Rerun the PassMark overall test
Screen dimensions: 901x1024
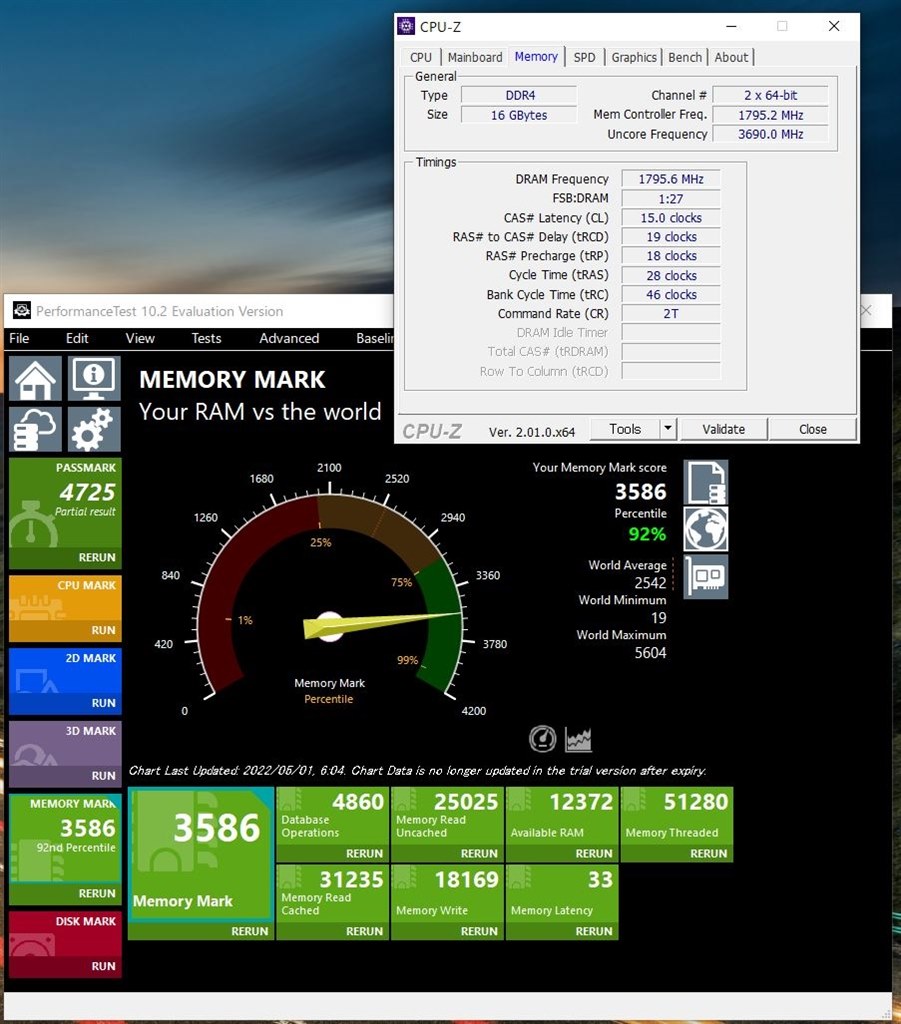pyautogui.click(x=97, y=558)
